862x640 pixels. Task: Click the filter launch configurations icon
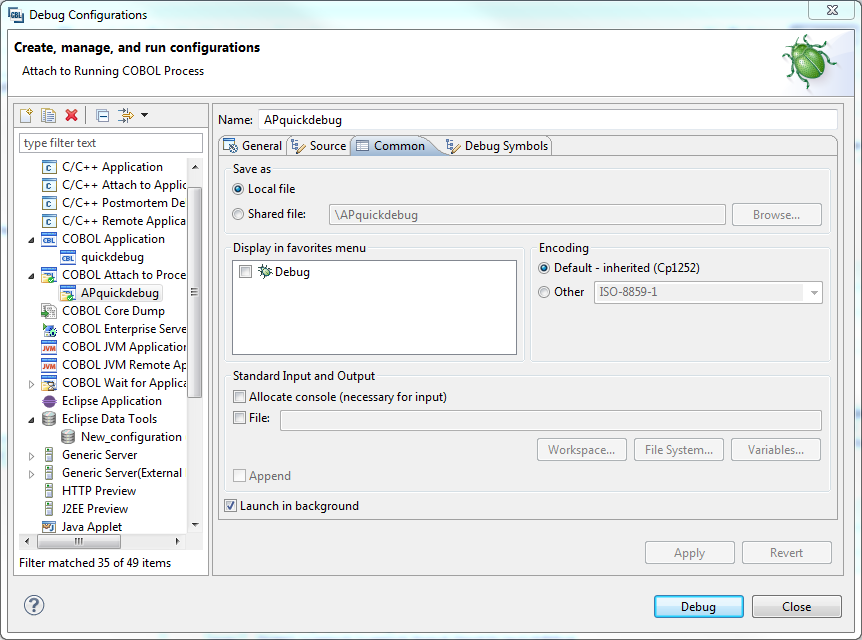(x=126, y=116)
